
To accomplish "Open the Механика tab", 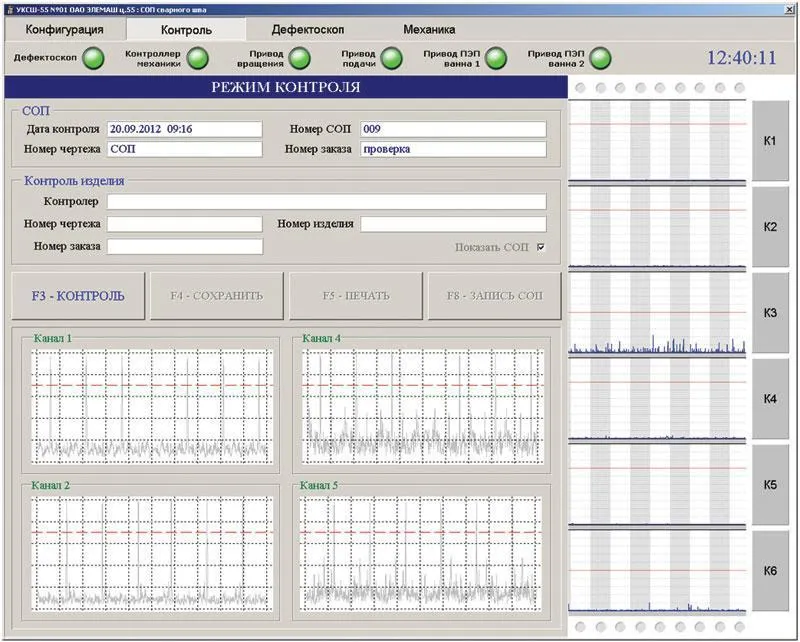I will click(x=429, y=30).
